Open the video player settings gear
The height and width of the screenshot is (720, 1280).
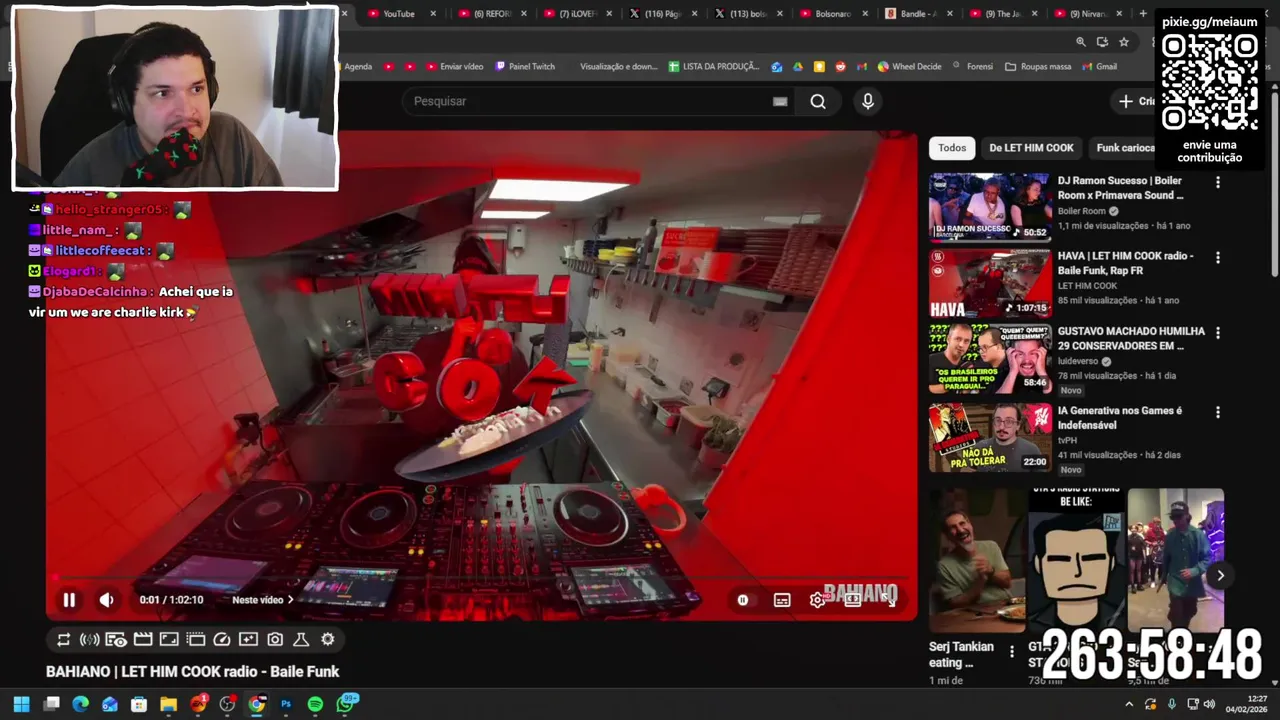tap(817, 600)
